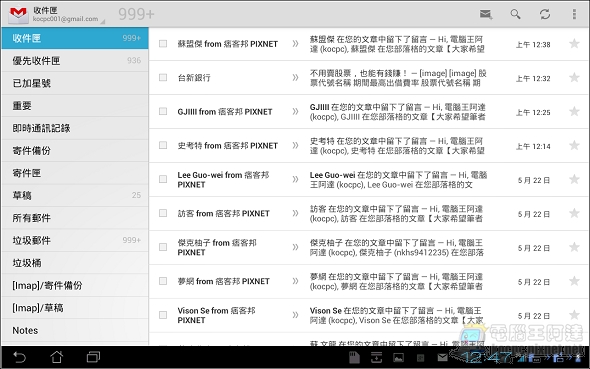Select the GJIIII email checkbox
Viewport: 590px width, 369px height.
click(x=163, y=111)
